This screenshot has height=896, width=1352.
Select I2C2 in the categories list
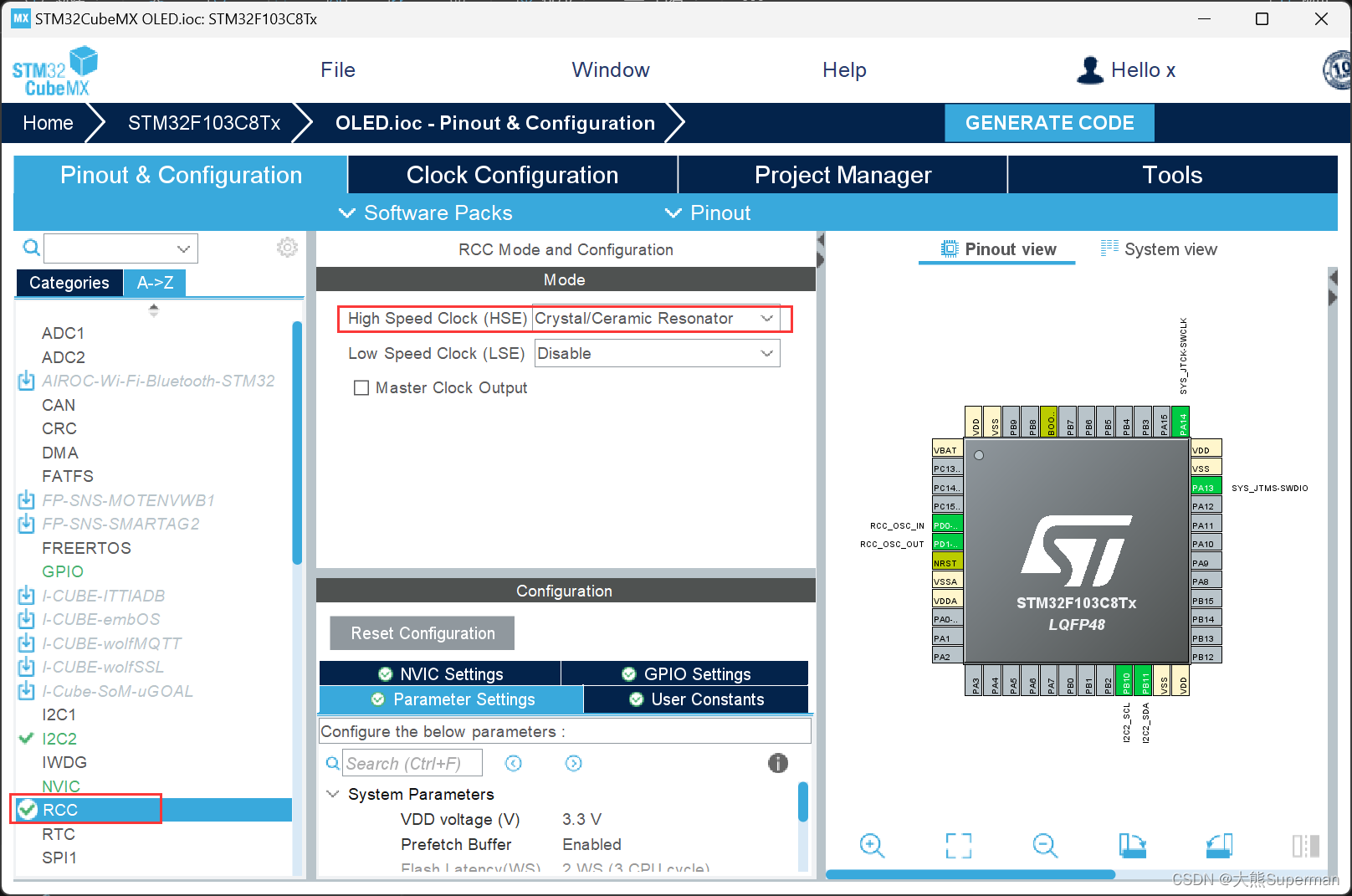[59, 739]
